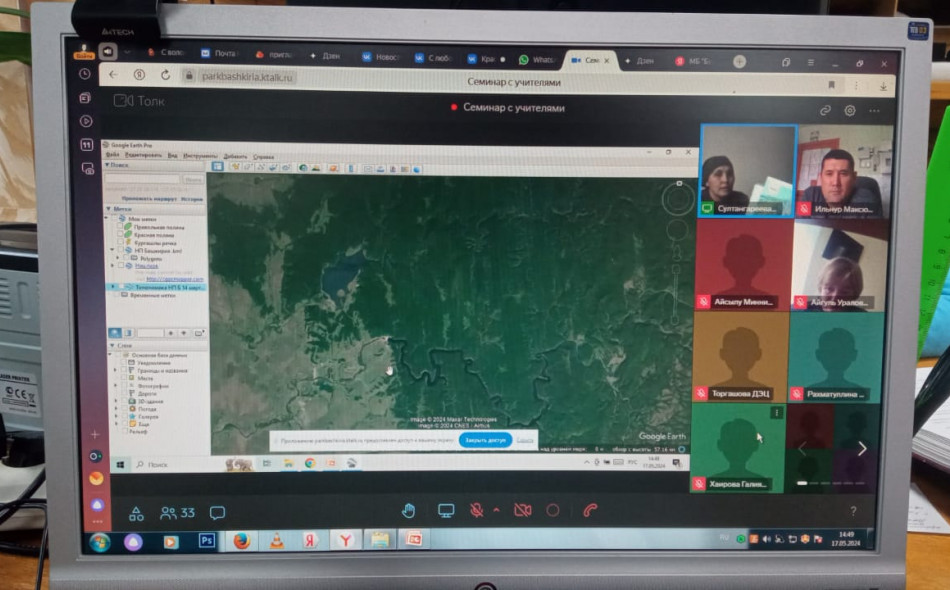950x590 pixels.
Task: Check the Временные метки checkbox
Action: point(116,294)
